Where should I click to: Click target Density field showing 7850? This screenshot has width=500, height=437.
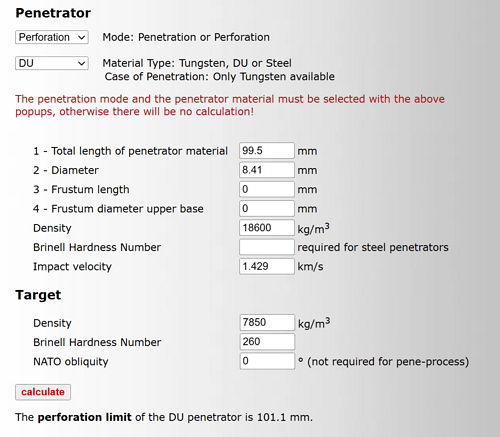click(x=267, y=323)
